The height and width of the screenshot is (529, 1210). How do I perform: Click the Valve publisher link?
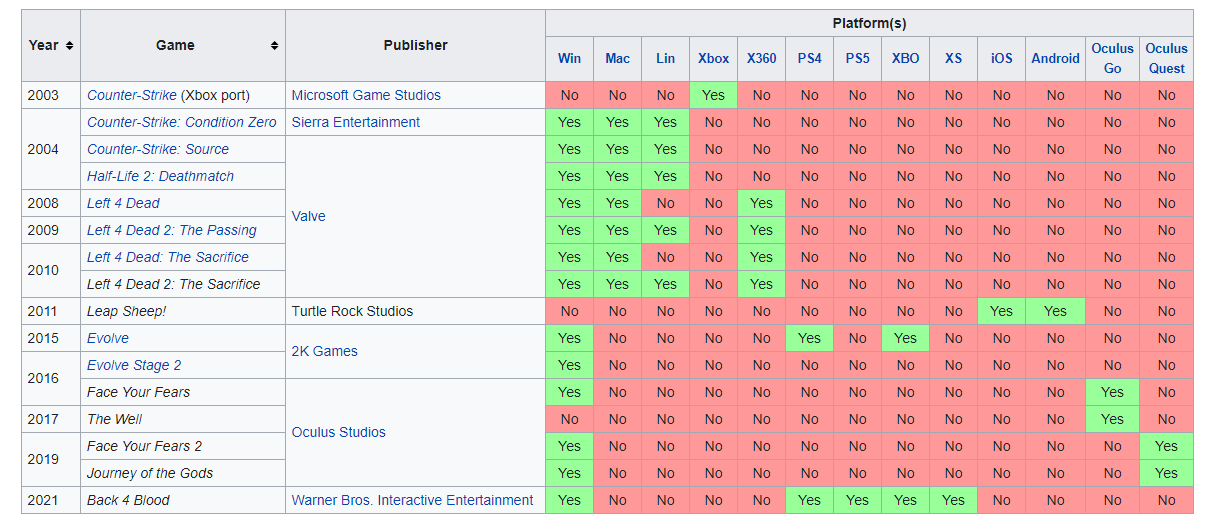click(x=308, y=216)
